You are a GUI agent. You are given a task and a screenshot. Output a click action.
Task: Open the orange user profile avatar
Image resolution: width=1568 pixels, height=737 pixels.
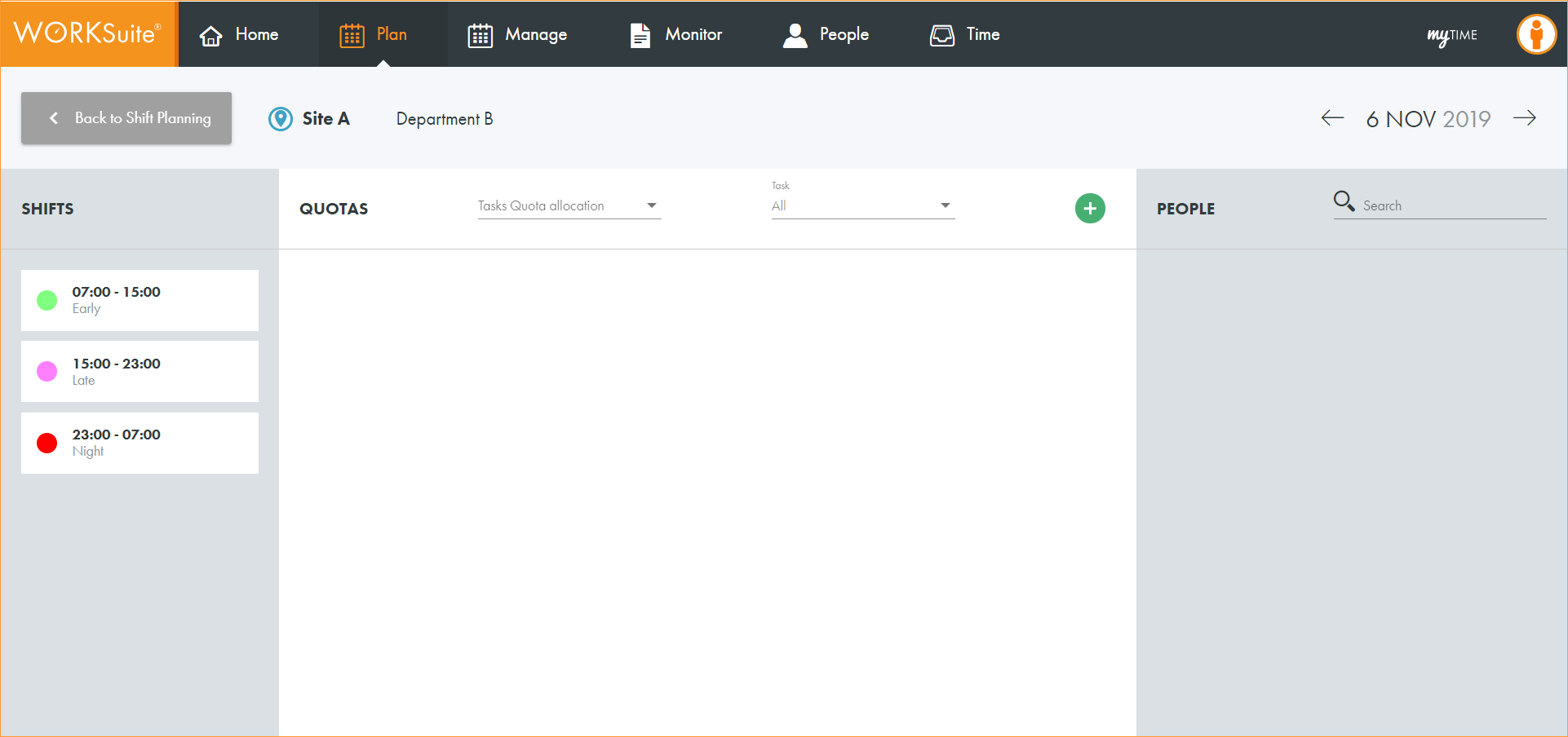pos(1536,34)
